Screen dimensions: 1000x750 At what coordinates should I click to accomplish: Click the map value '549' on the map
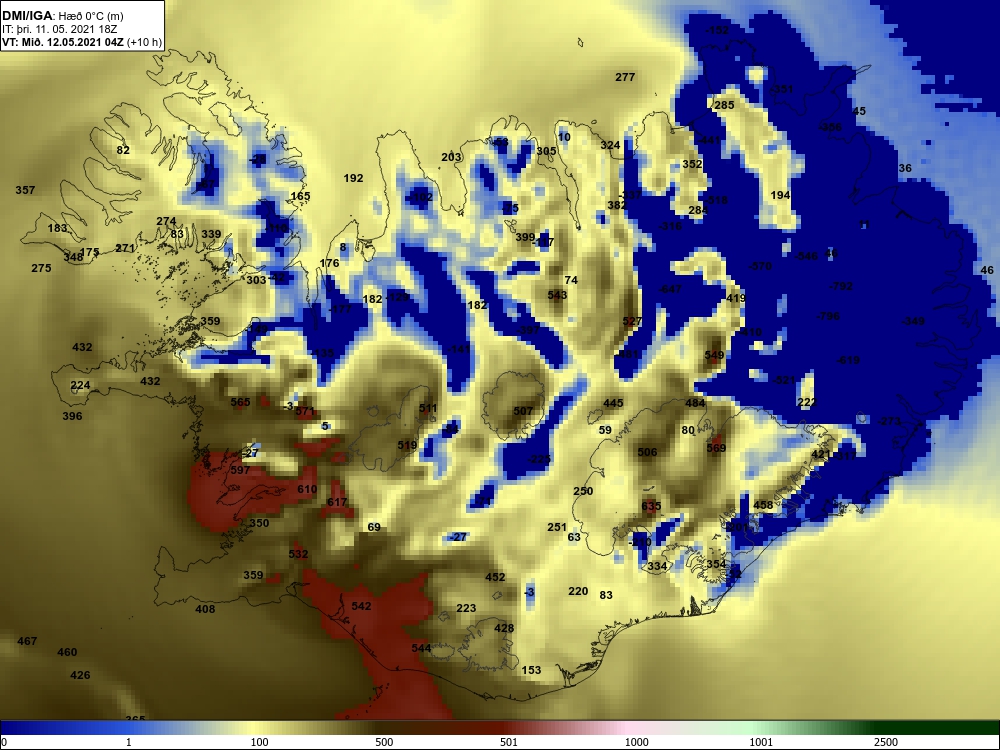714,355
